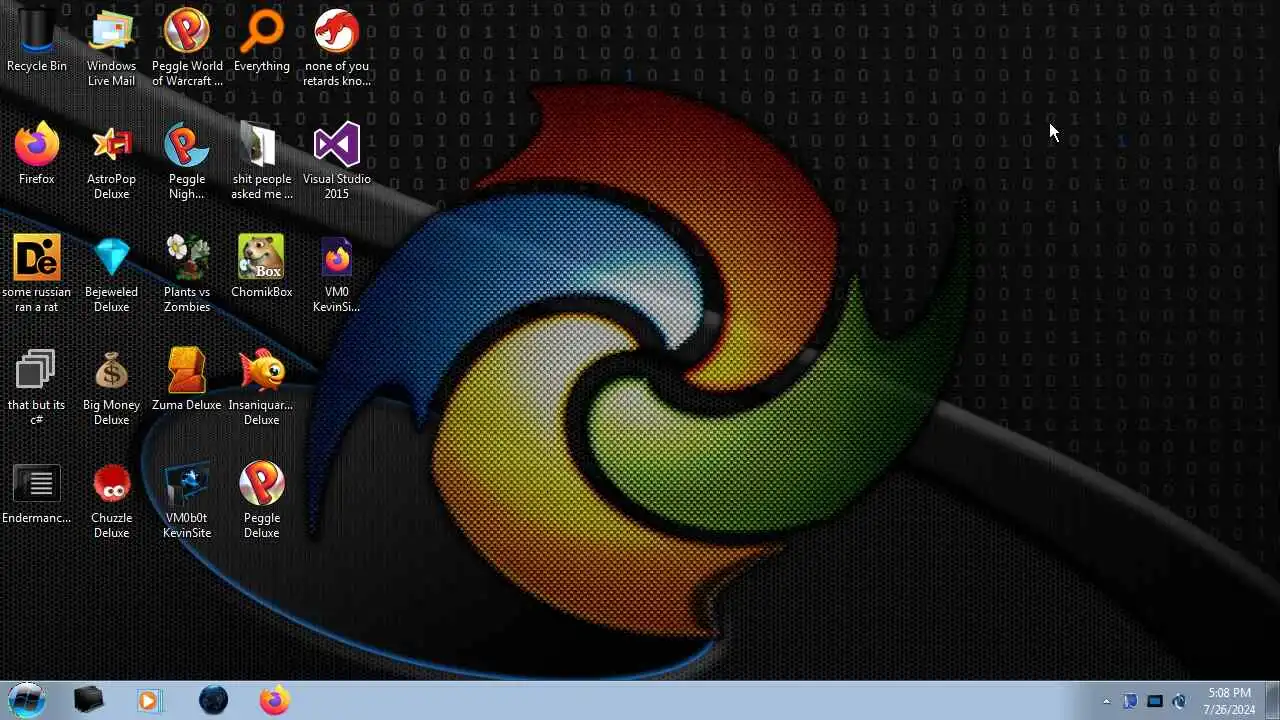Click the Show Desktop strip beside clock
Image resolution: width=1280 pixels, height=720 pixels.
pyautogui.click(x=1272, y=700)
